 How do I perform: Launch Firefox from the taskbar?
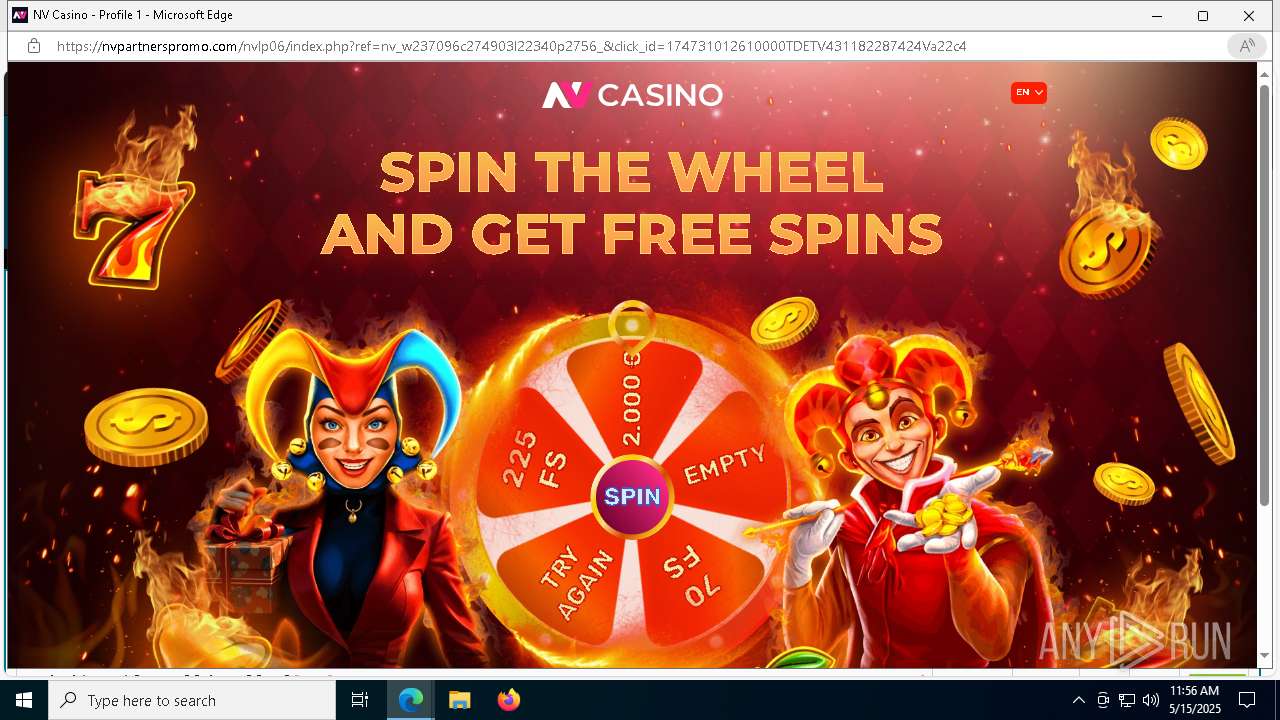point(509,700)
